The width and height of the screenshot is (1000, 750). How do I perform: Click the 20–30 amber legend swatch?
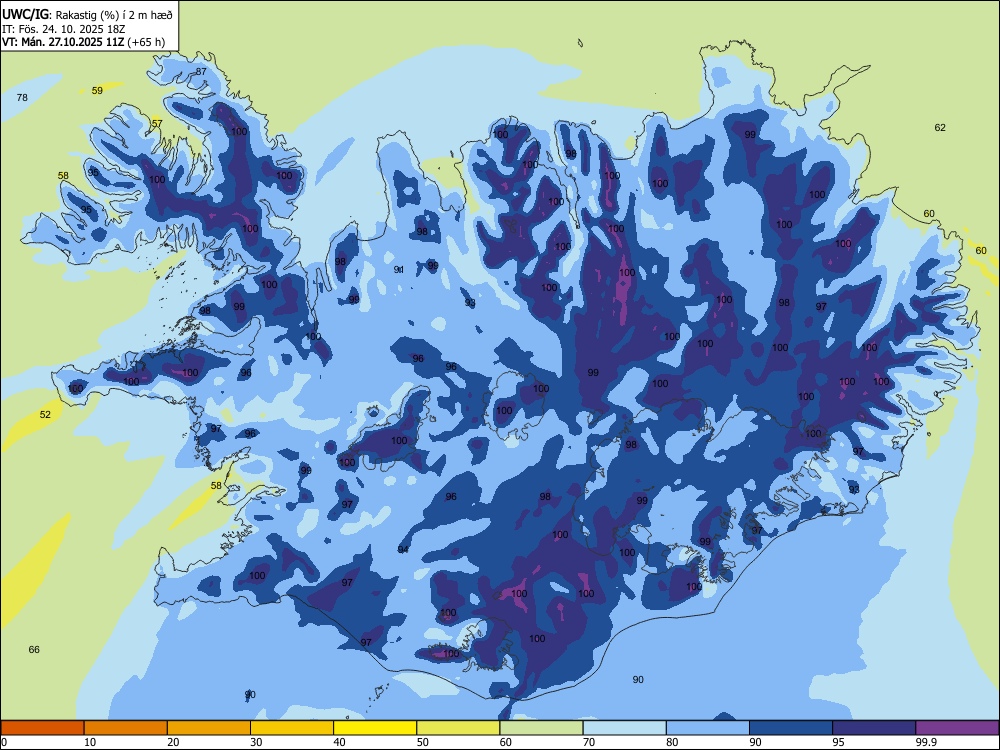209,728
